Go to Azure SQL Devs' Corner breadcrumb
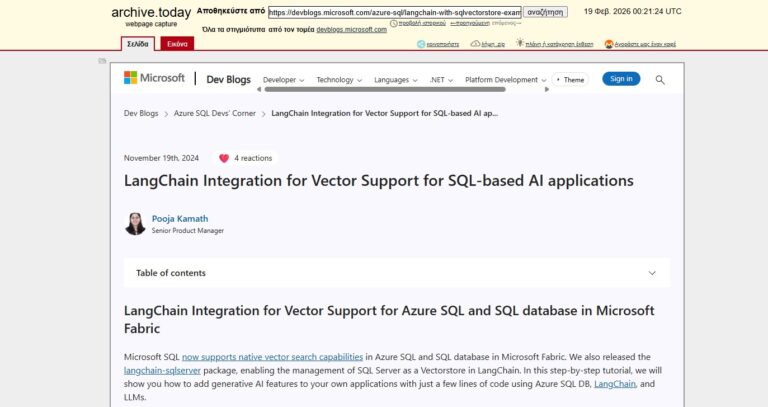 [x=217, y=114]
